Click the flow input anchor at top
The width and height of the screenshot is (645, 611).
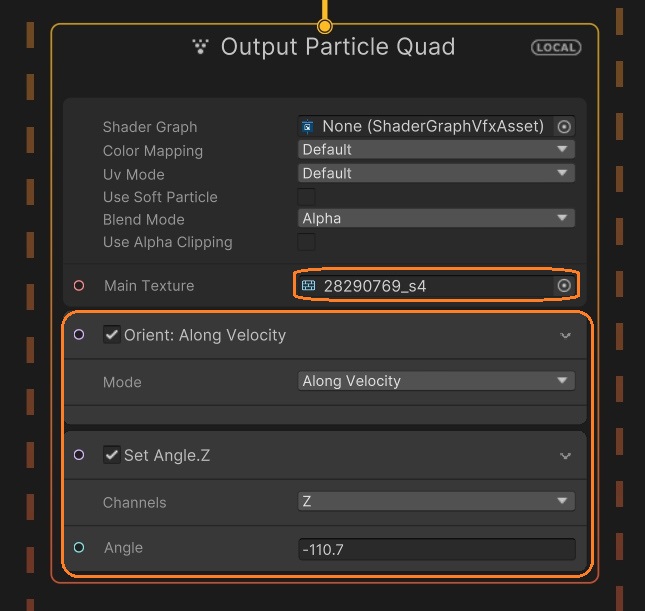click(x=324, y=25)
